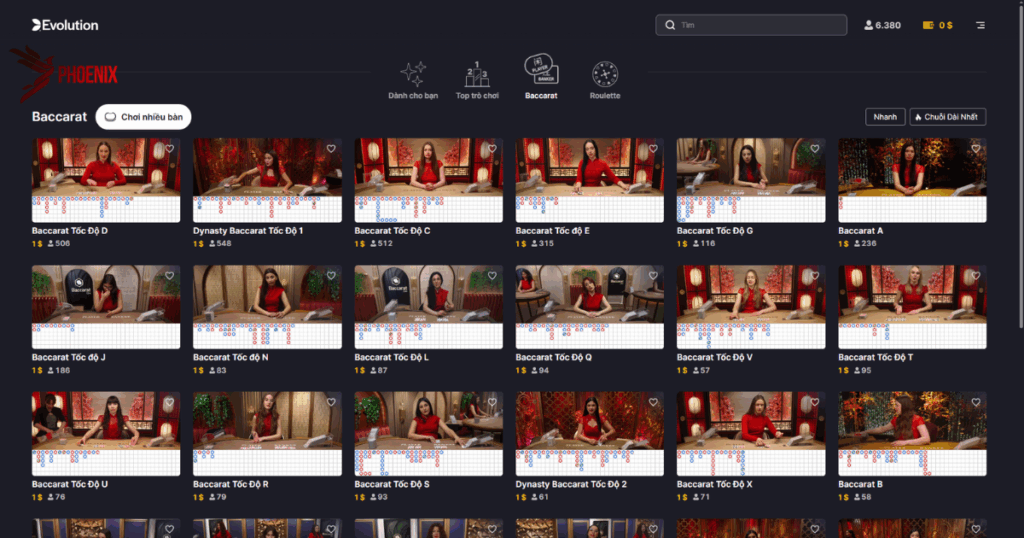
Task: Favorite Baccarat Tốc Độ L heart icon
Action: 492,276
